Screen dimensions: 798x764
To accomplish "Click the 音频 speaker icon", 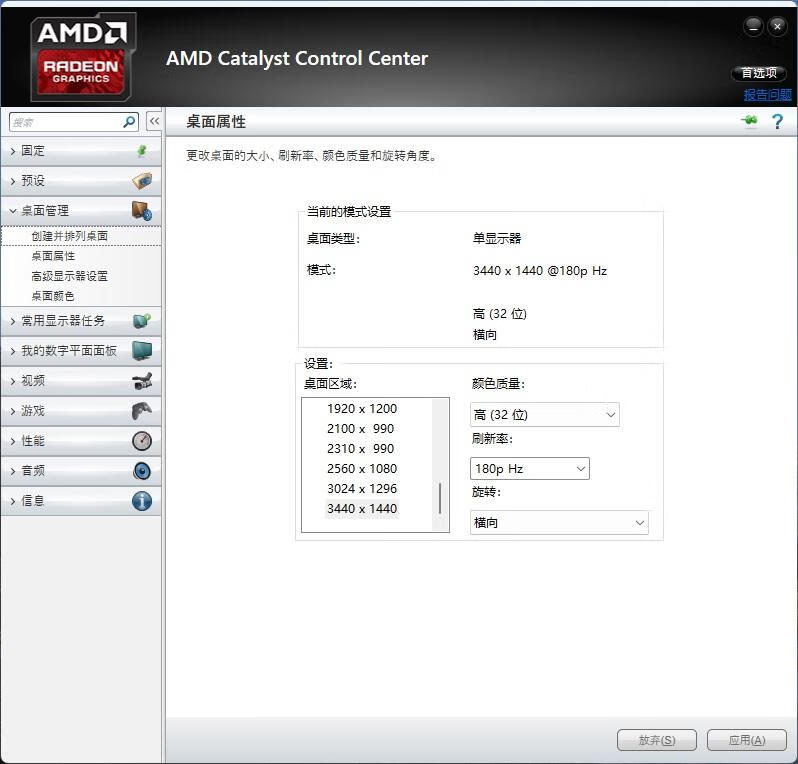I will (142, 471).
